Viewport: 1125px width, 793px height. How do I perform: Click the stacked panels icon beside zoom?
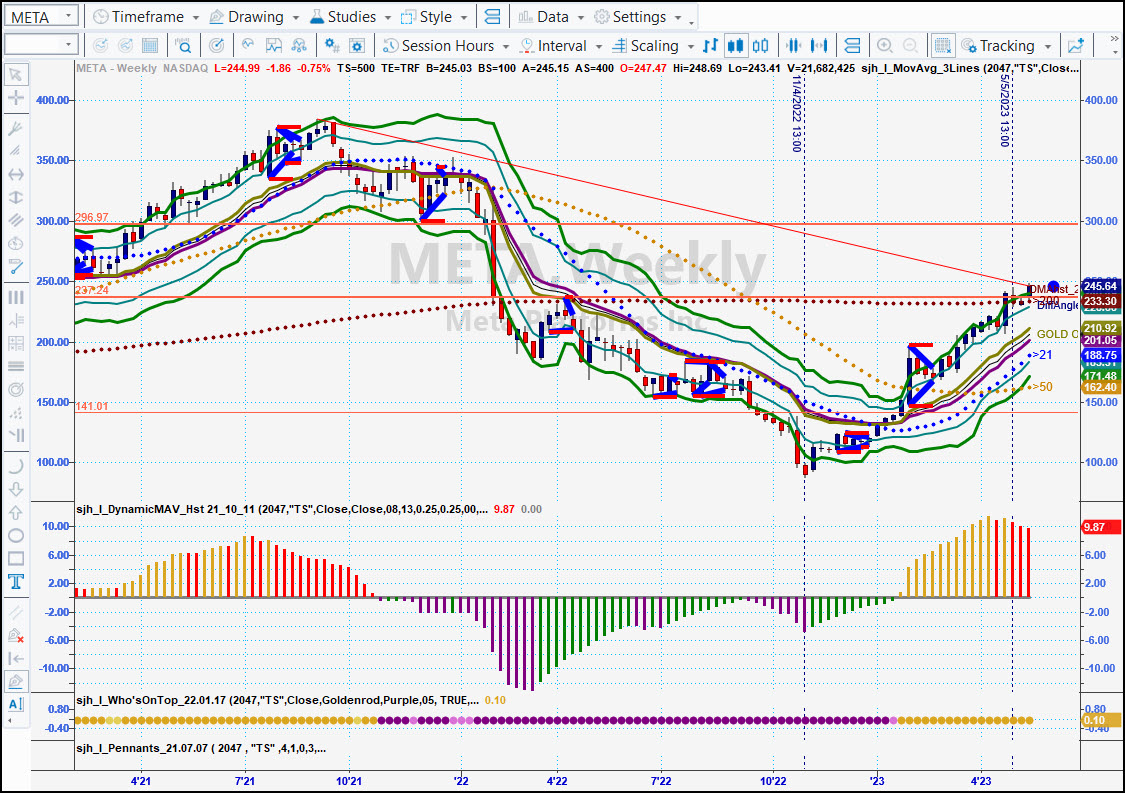pyautogui.click(x=852, y=46)
